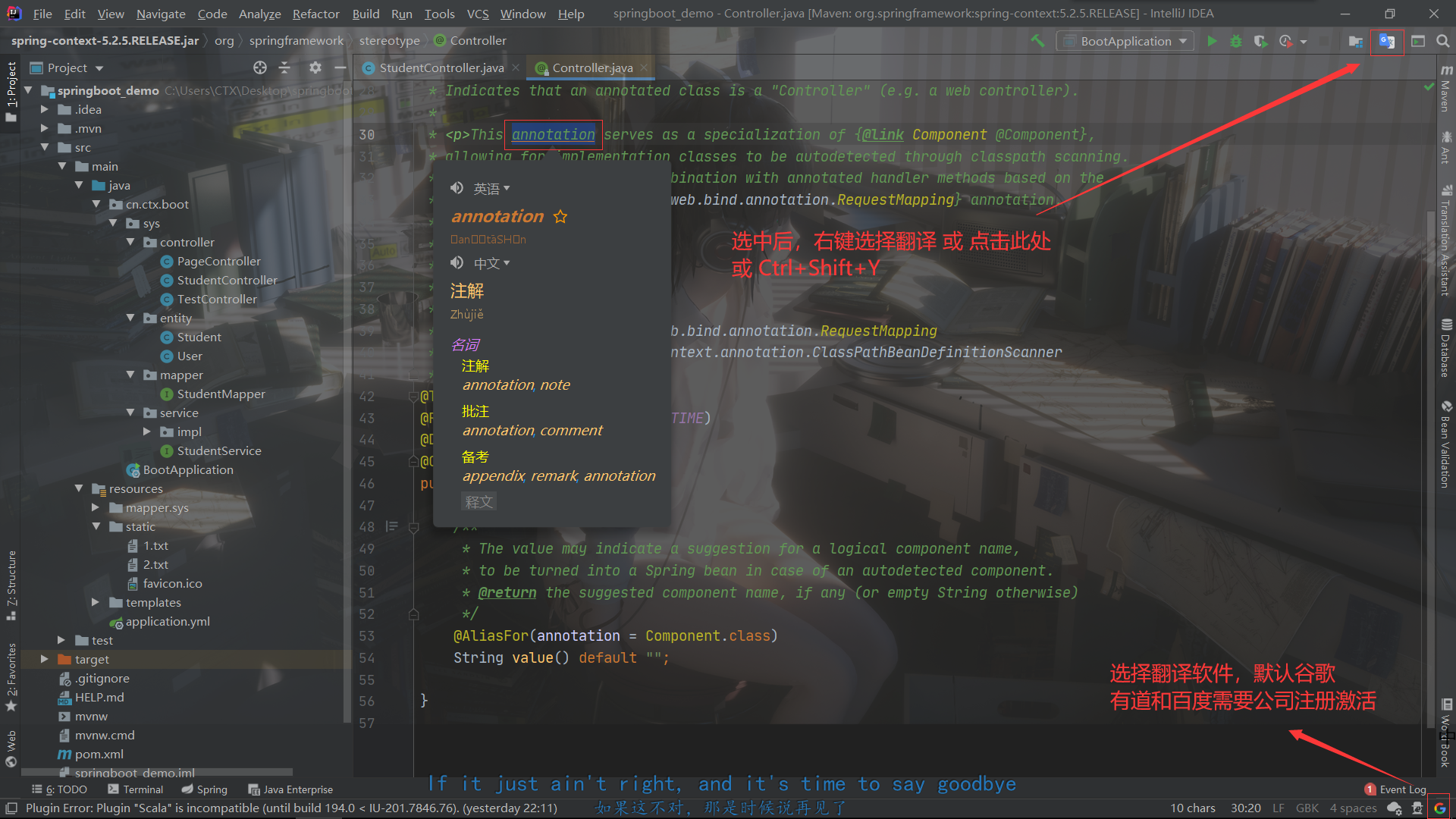Click the springframework breadcrumb
1456x819 pixels.
[x=296, y=41]
